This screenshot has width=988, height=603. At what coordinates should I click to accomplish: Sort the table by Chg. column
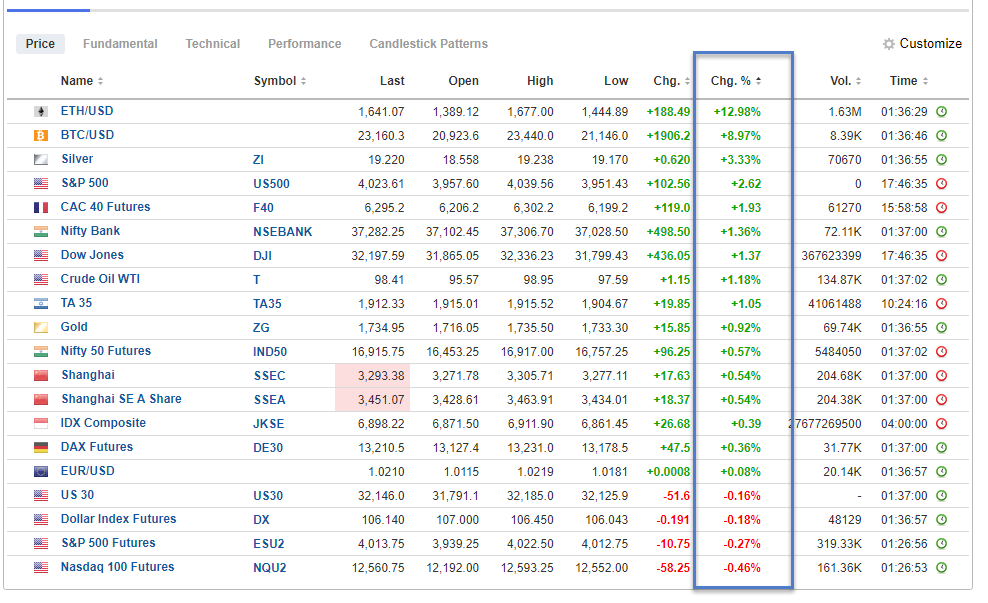tap(672, 81)
